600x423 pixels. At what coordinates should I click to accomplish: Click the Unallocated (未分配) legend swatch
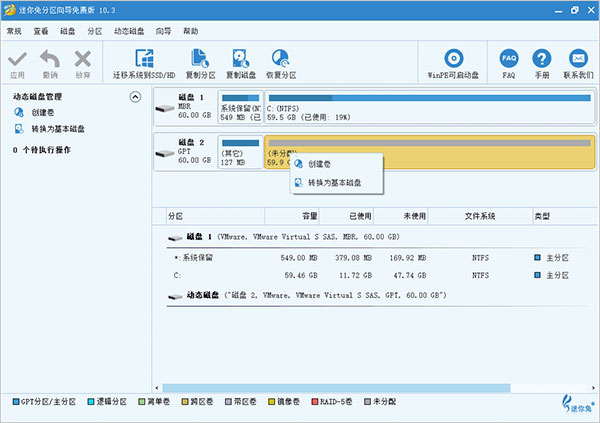367,402
